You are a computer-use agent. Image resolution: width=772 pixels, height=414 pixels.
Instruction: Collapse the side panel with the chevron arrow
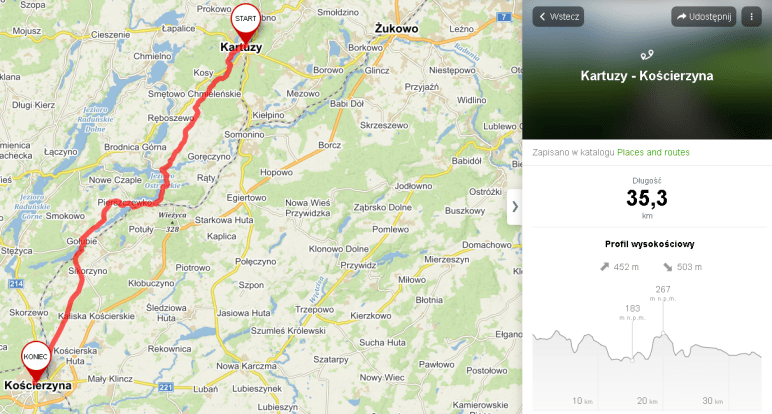tap(515, 207)
